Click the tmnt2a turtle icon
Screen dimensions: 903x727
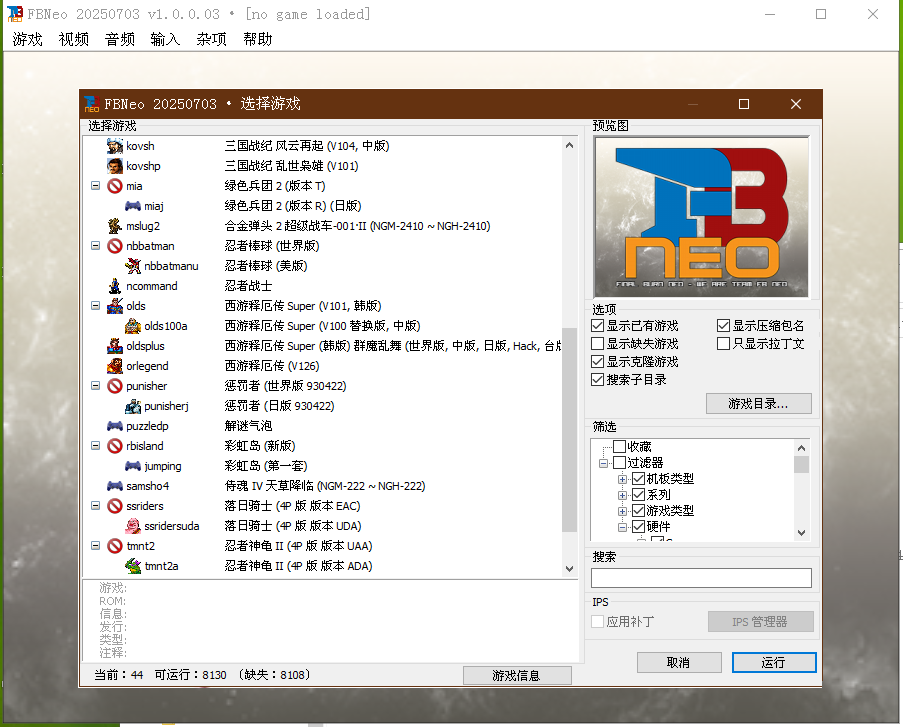[x=133, y=566]
